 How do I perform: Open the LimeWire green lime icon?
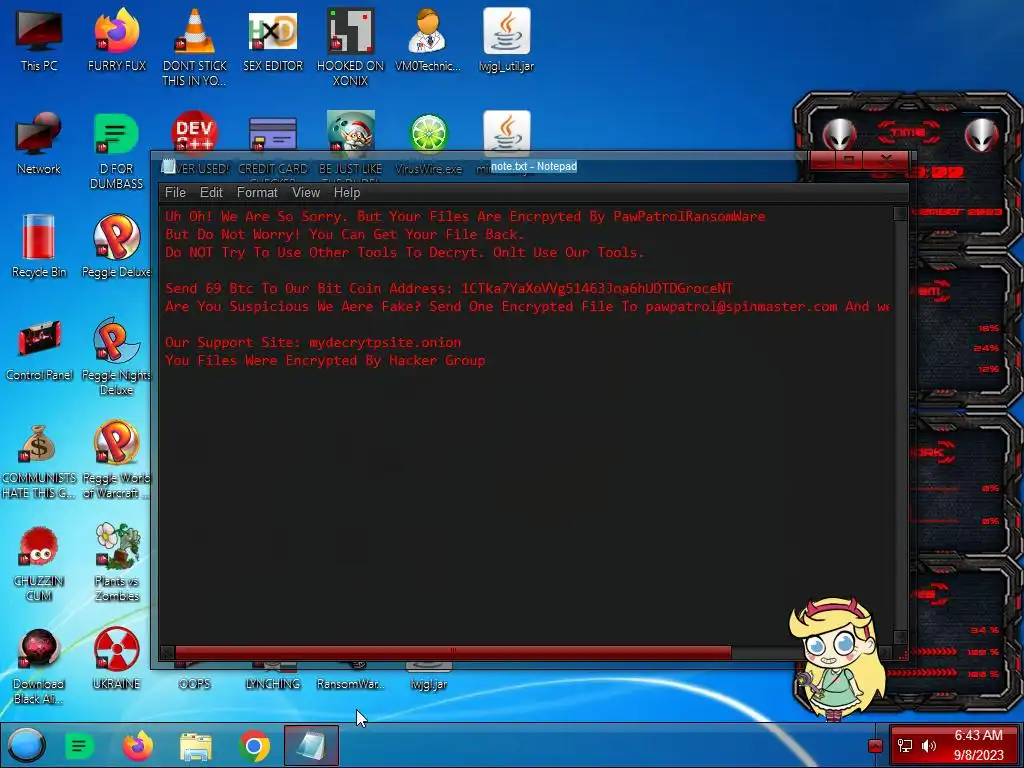coord(428,132)
